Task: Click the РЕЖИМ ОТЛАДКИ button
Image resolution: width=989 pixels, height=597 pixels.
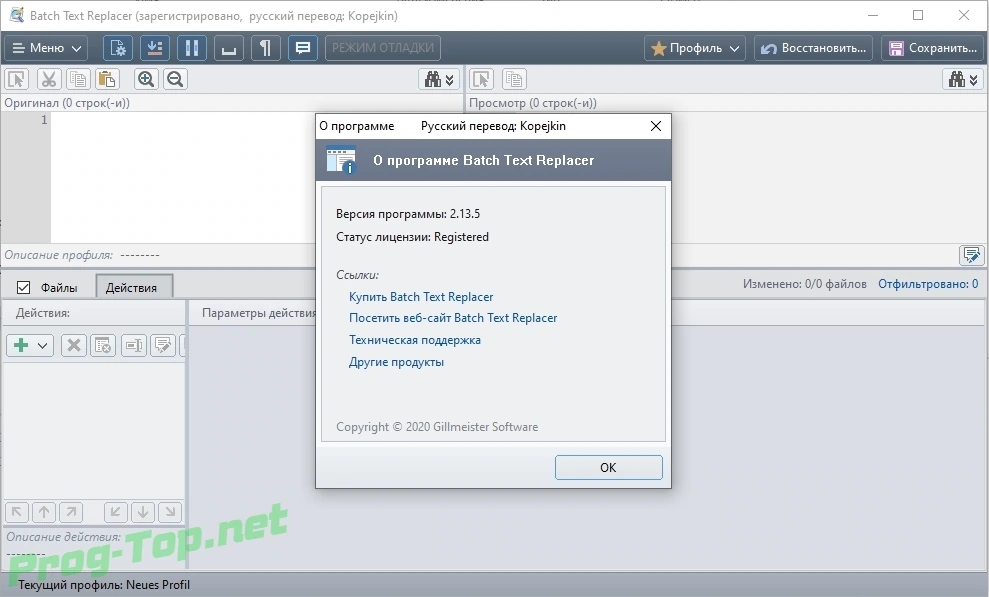Action: point(383,48)
